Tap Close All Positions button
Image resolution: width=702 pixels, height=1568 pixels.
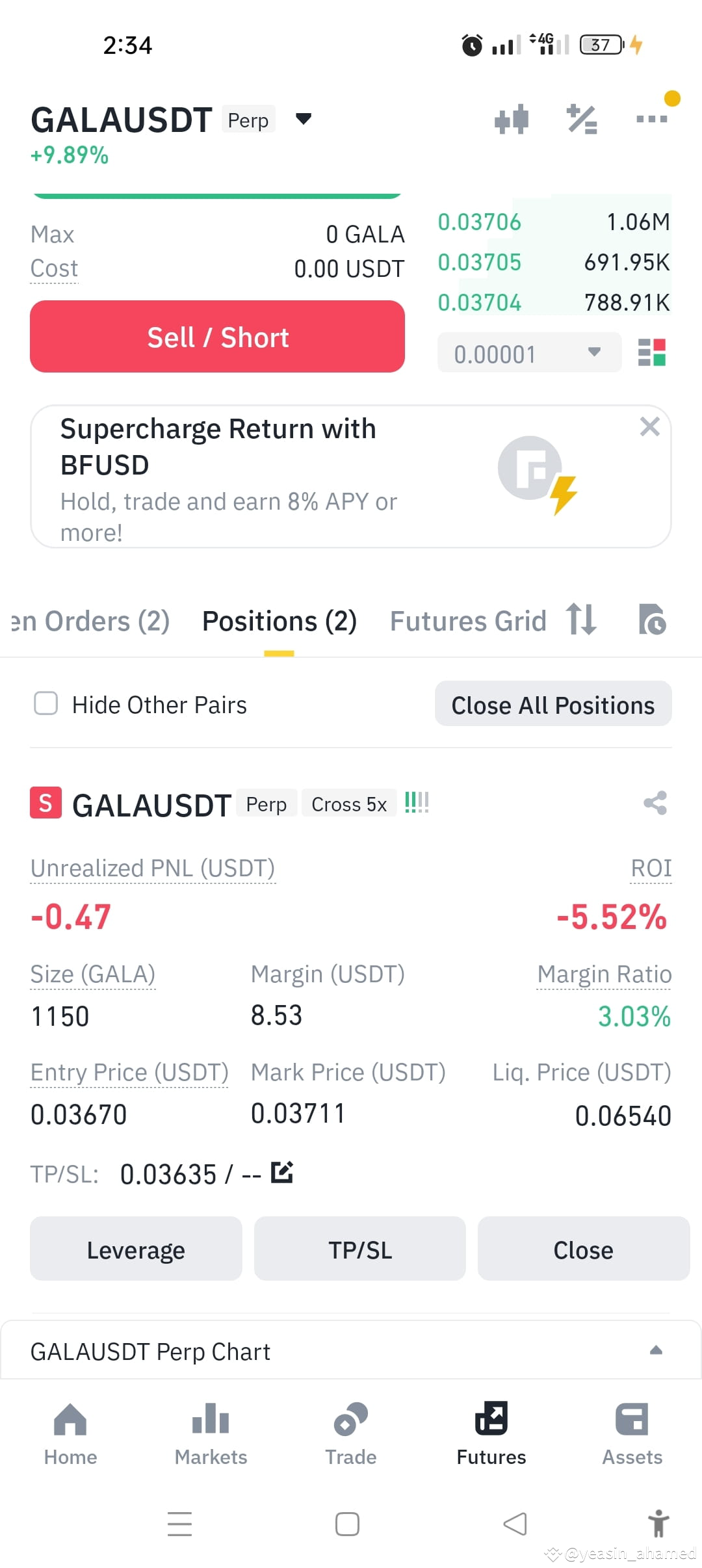tap(553, 705)
